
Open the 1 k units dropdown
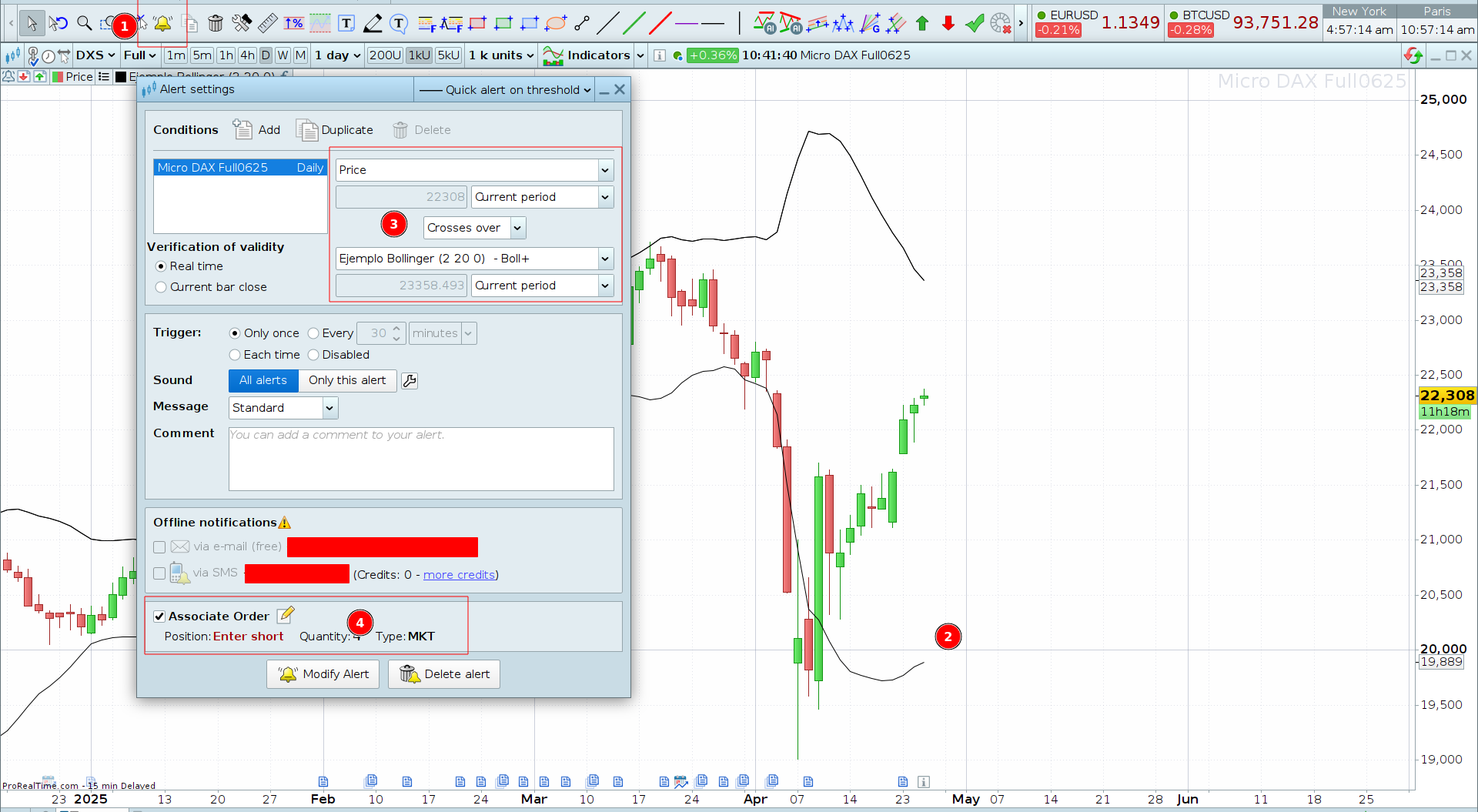coord(501,55)
